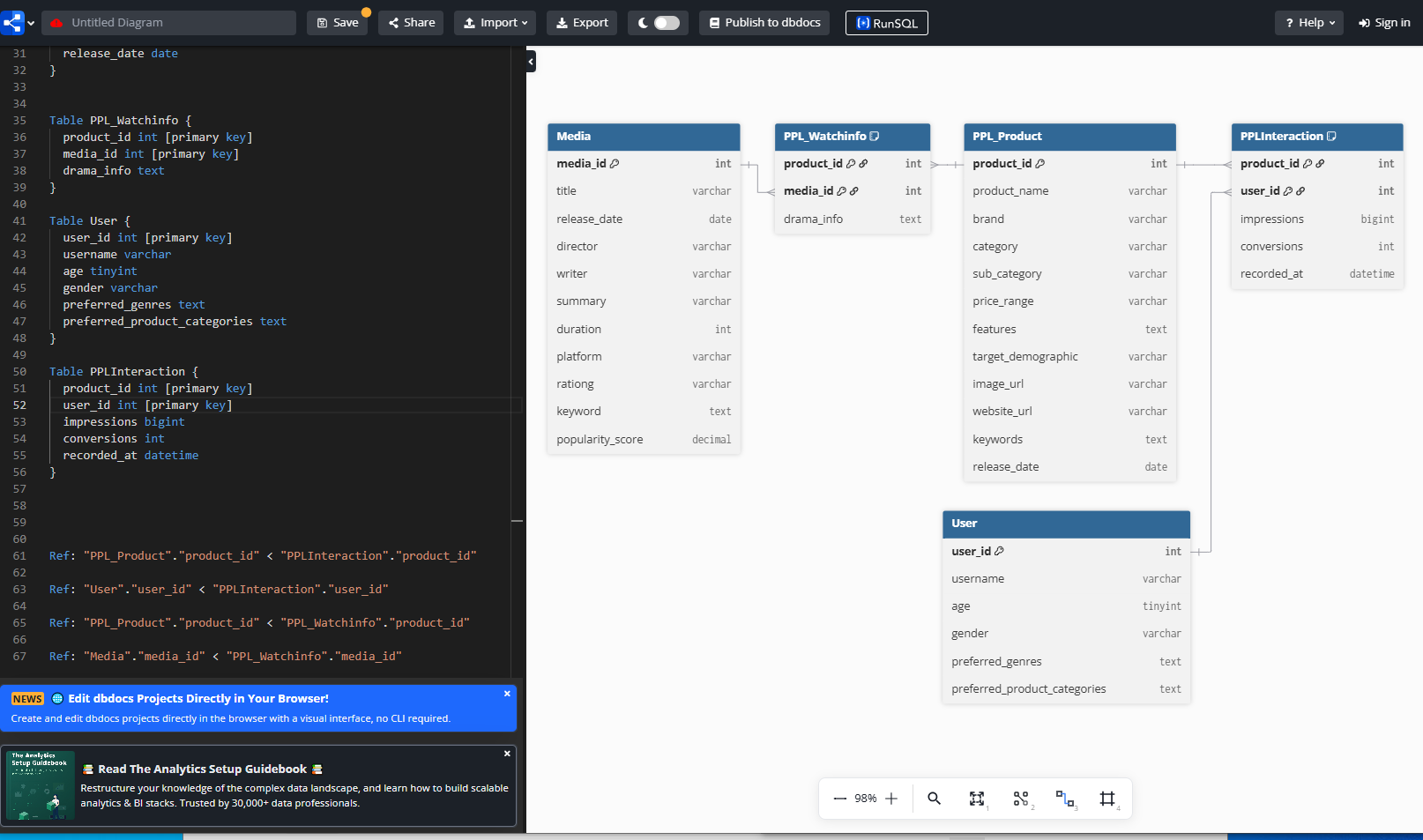Click code line 'Table PPLInteraction {'

coord(123,372)
